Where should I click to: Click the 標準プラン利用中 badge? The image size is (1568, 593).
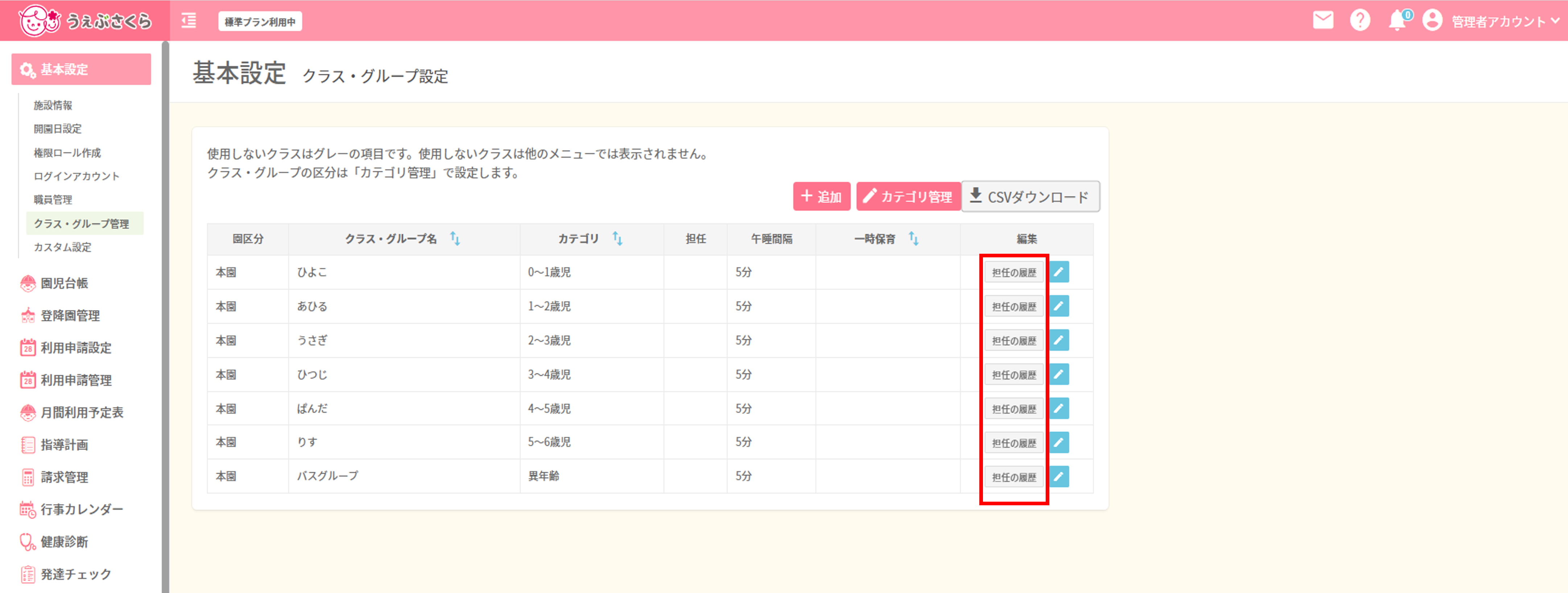[260, 21]
